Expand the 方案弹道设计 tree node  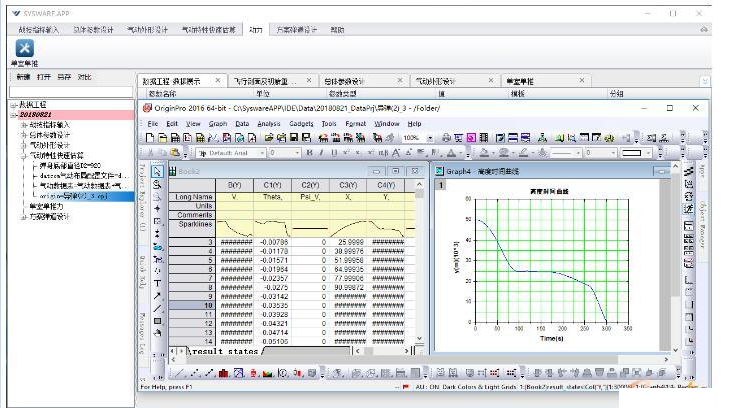click(x=23, y=217)
